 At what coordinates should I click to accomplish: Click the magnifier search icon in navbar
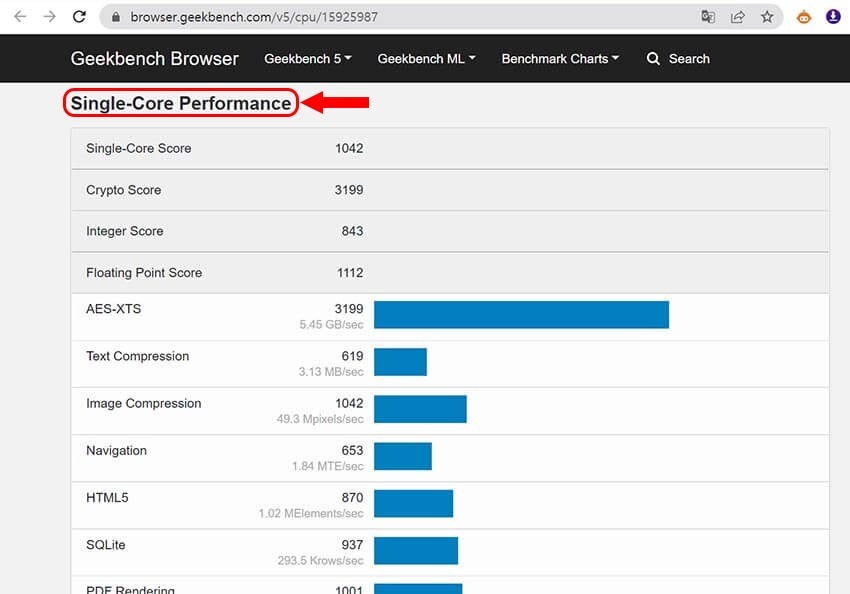[653, 59]
